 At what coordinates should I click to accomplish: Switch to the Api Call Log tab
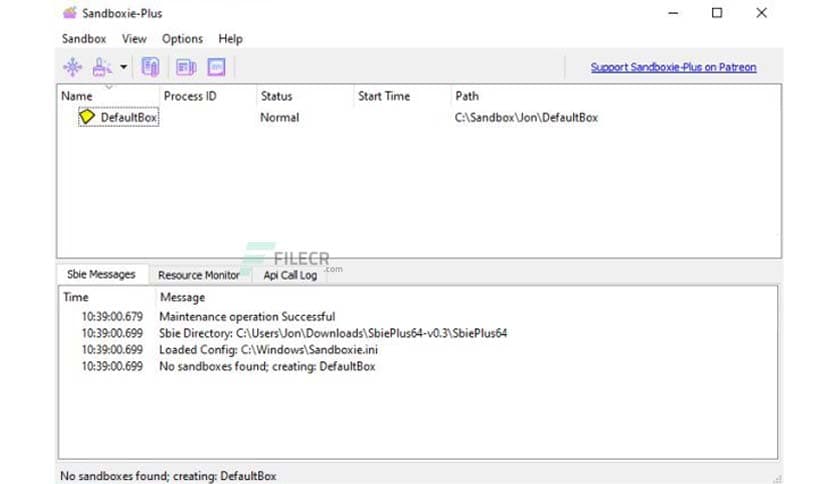pyautogui.click(x=290, y=275)
